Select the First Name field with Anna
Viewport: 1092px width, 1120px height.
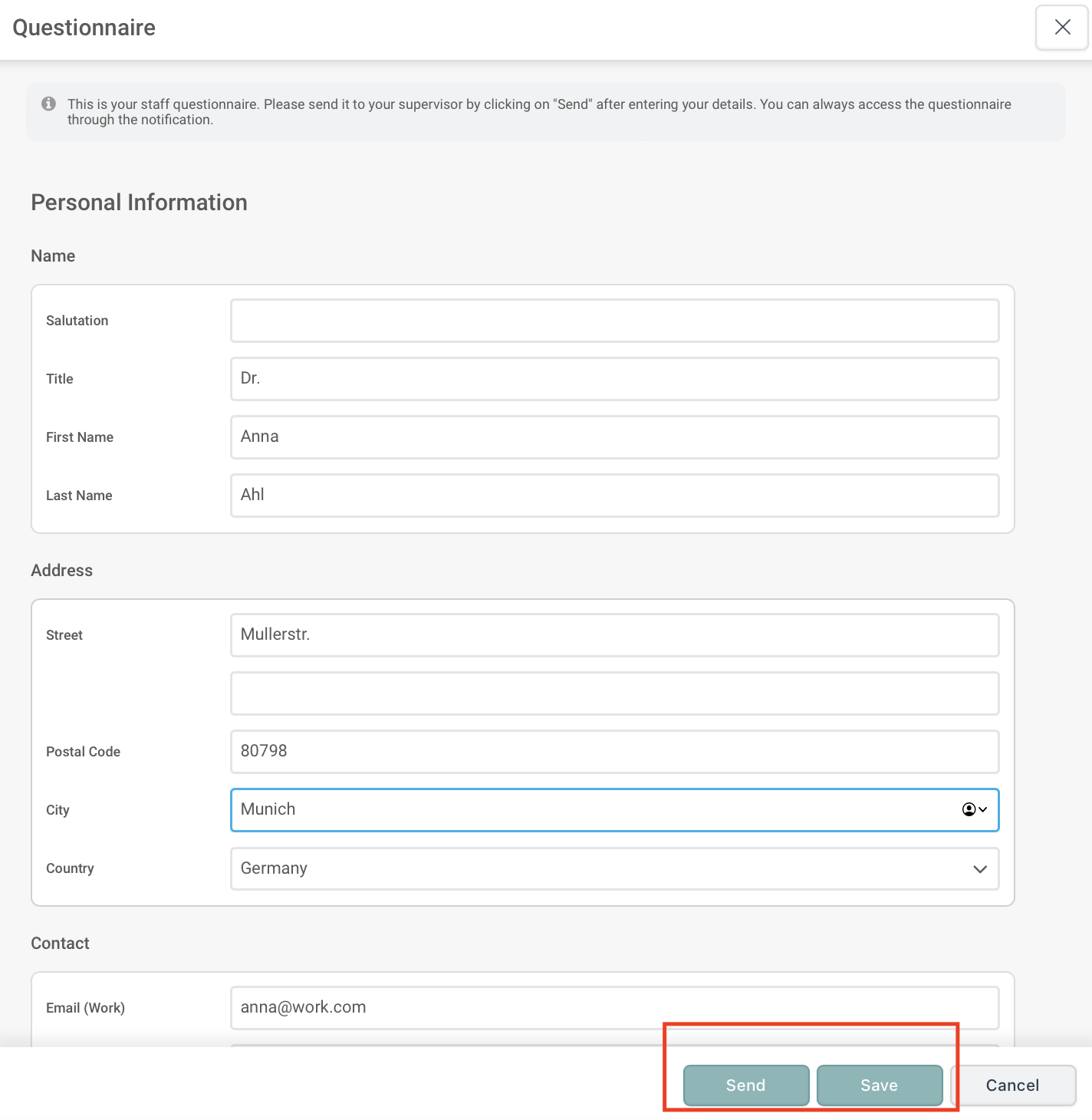[615, 437]
